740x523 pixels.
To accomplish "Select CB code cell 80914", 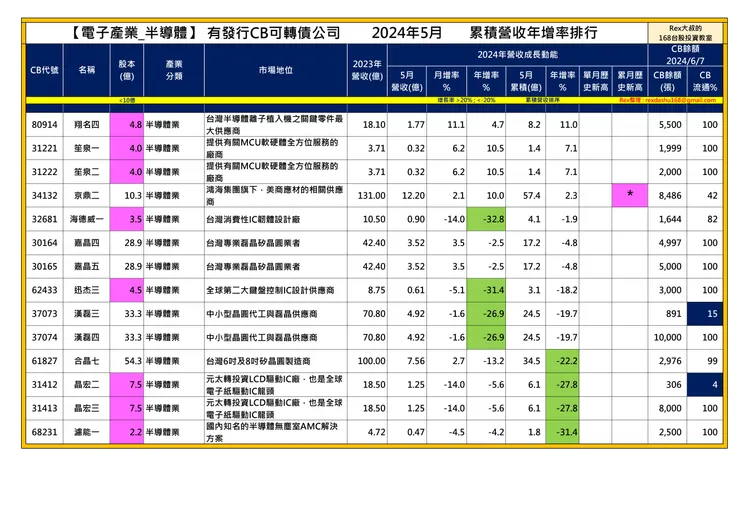I will (x=44, y=125).
